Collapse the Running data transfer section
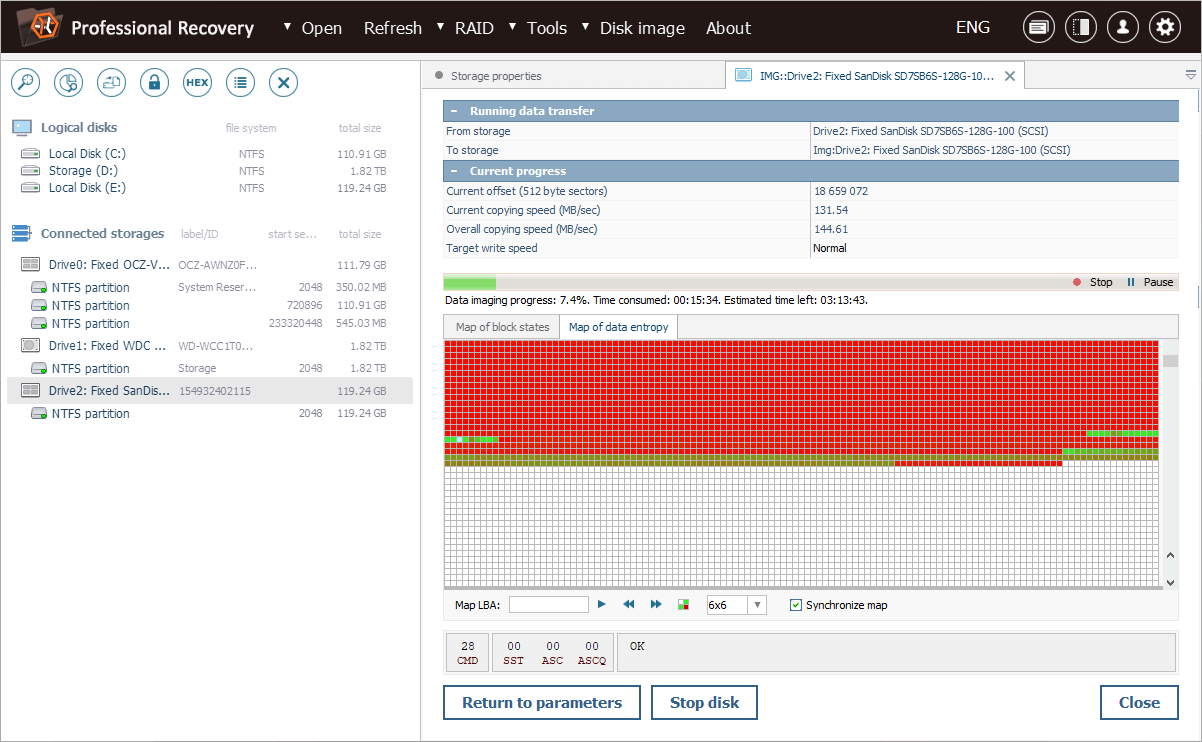 click(454, 111)
